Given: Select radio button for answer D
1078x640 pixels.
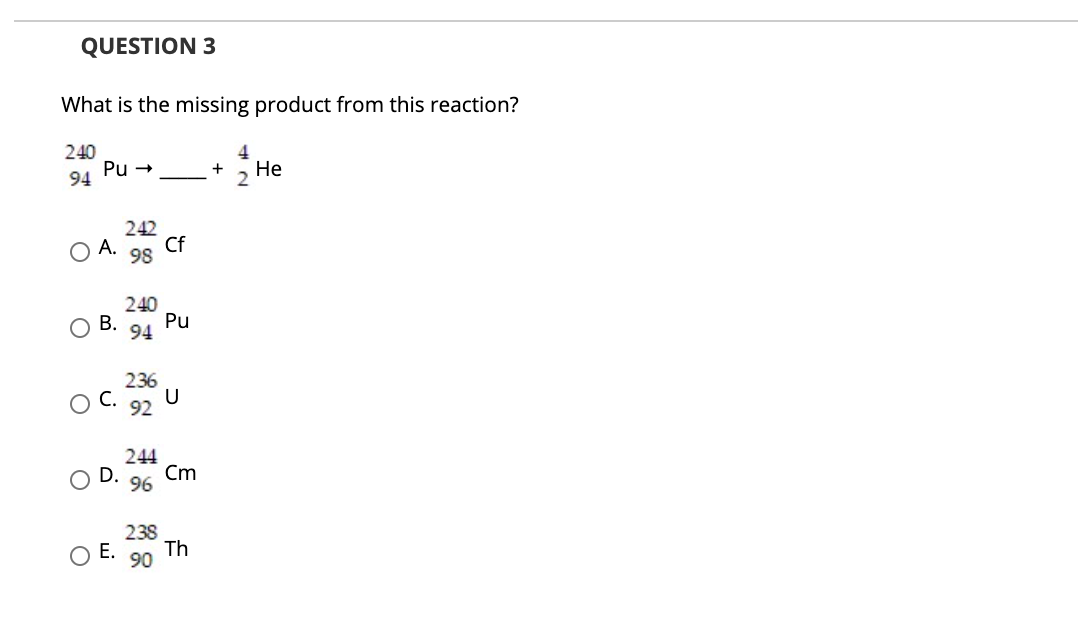Looking at the screenshot, I should [x=78, y=481].
